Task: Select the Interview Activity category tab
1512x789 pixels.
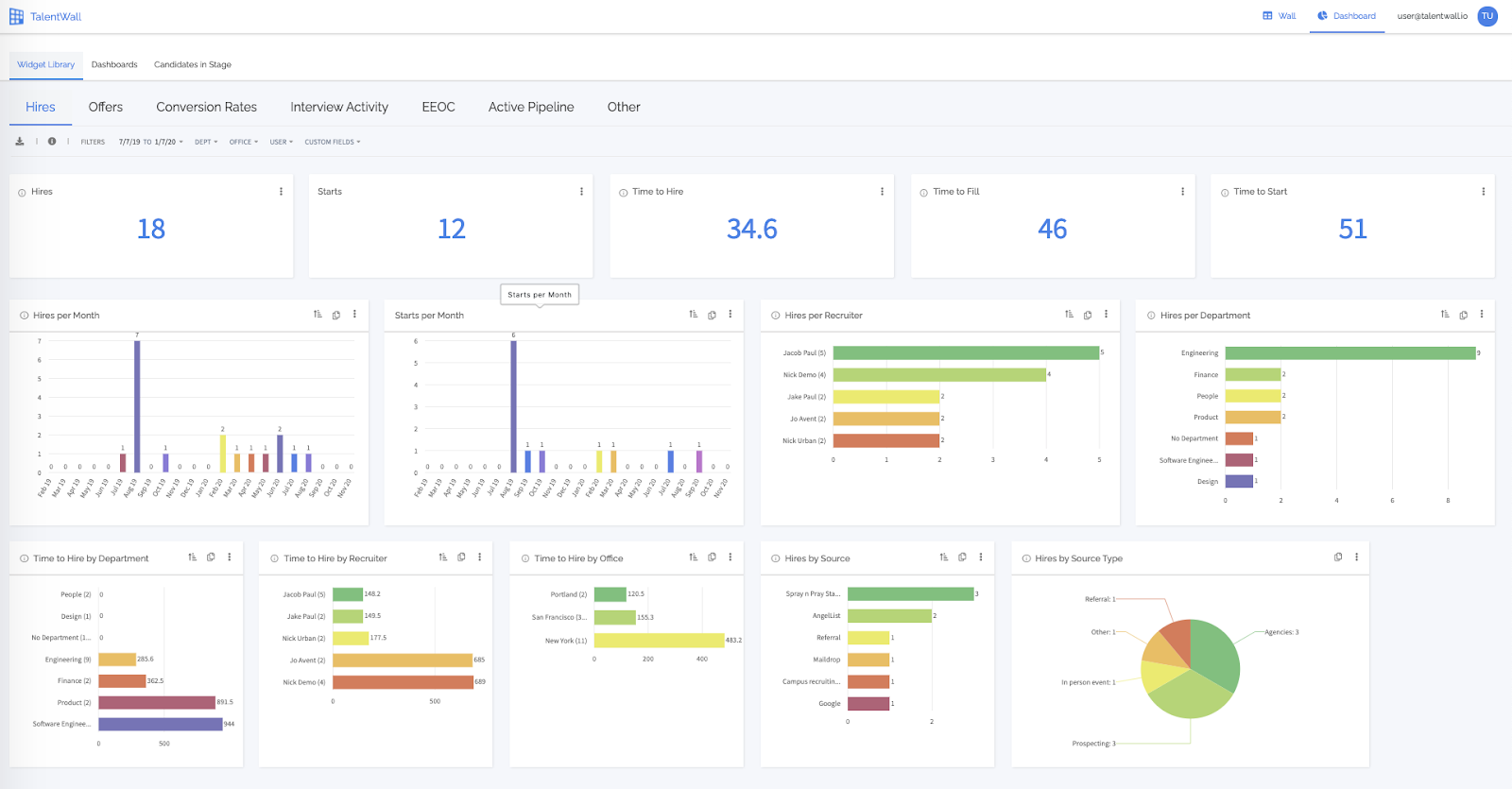Action: [x=339, y=107]
